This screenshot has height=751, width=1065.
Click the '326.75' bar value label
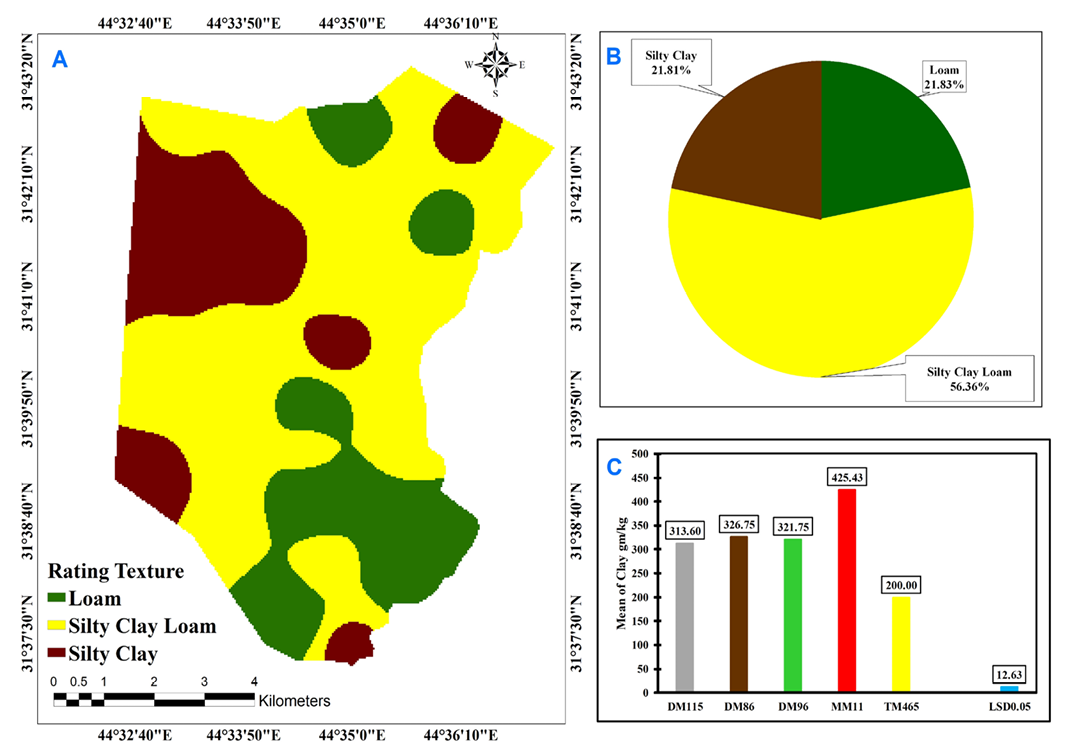point(739,525)
